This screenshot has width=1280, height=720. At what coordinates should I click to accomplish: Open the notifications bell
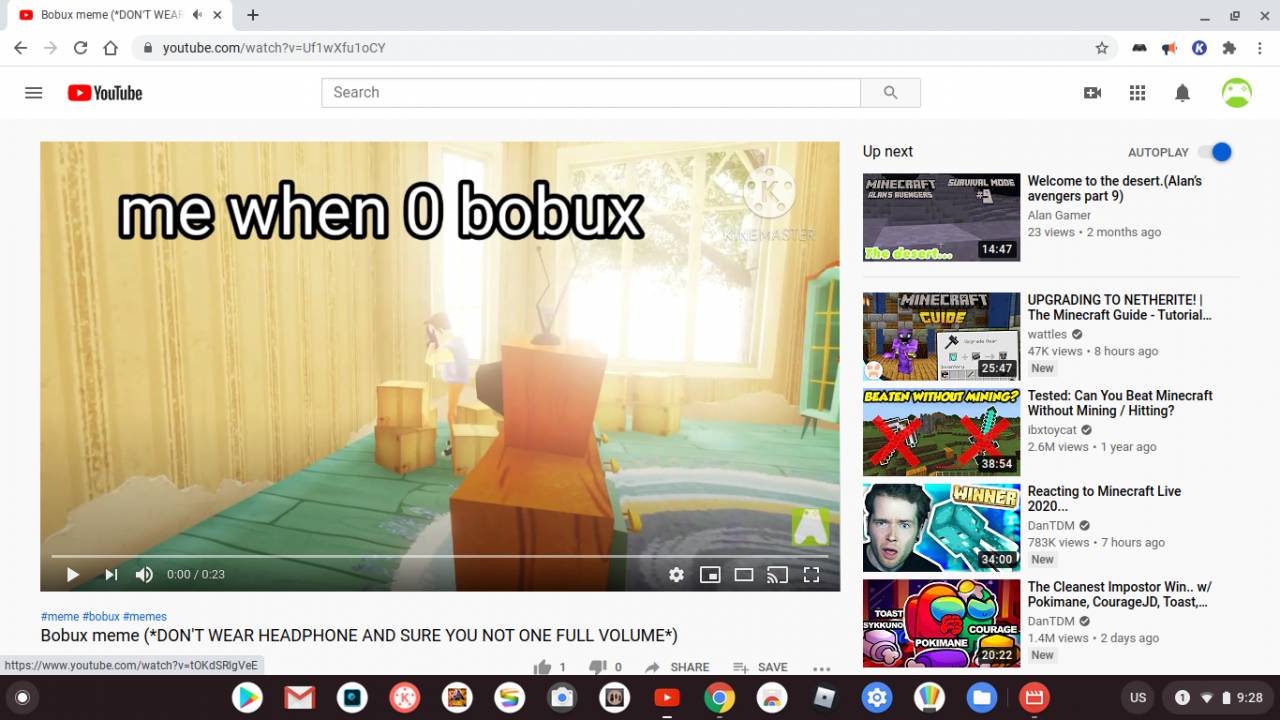[1182, 93]
